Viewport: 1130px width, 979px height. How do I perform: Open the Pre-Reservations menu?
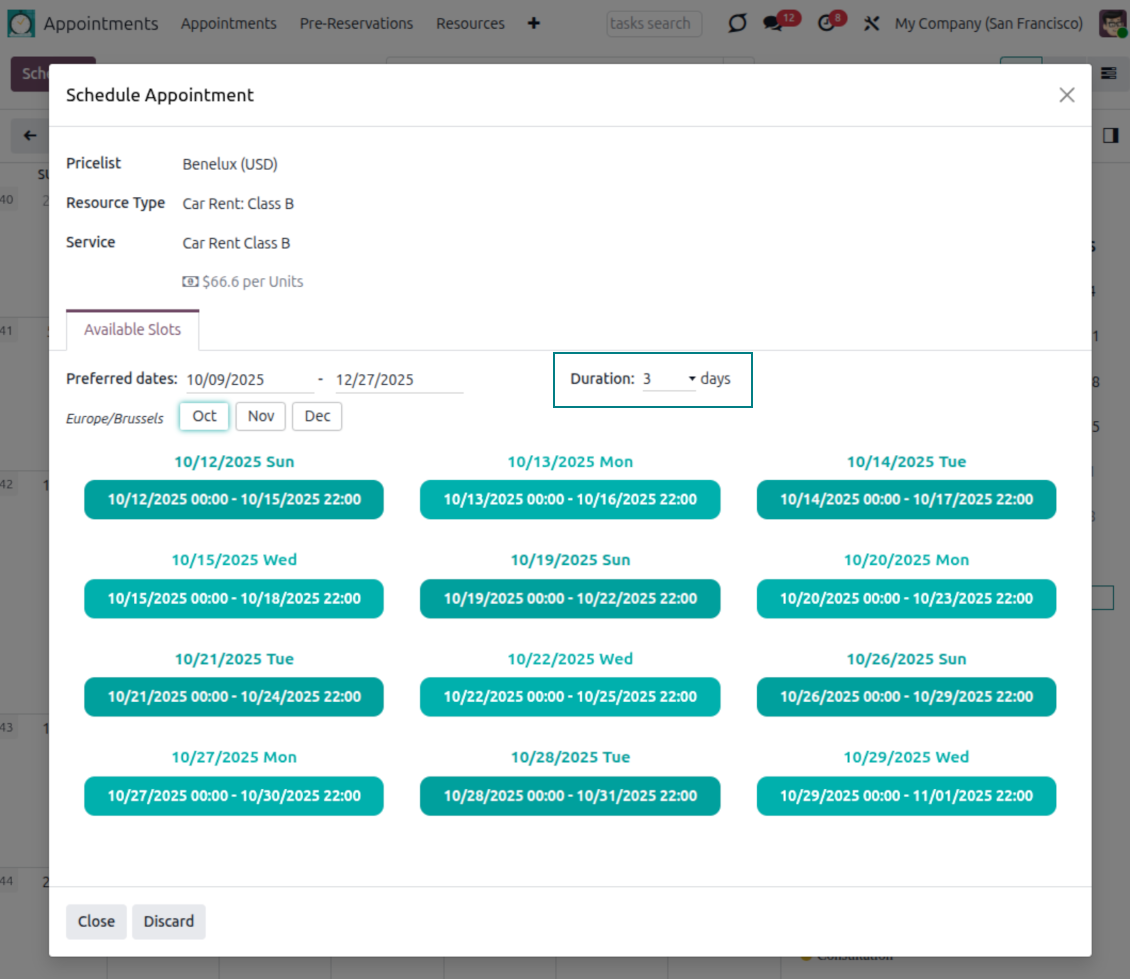pyautogui.click(x=356, y=23)
